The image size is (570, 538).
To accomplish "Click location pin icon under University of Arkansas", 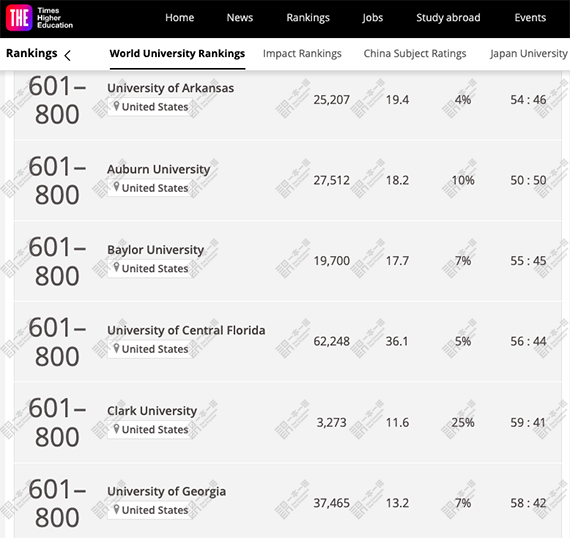I will (x=116, y=106).
